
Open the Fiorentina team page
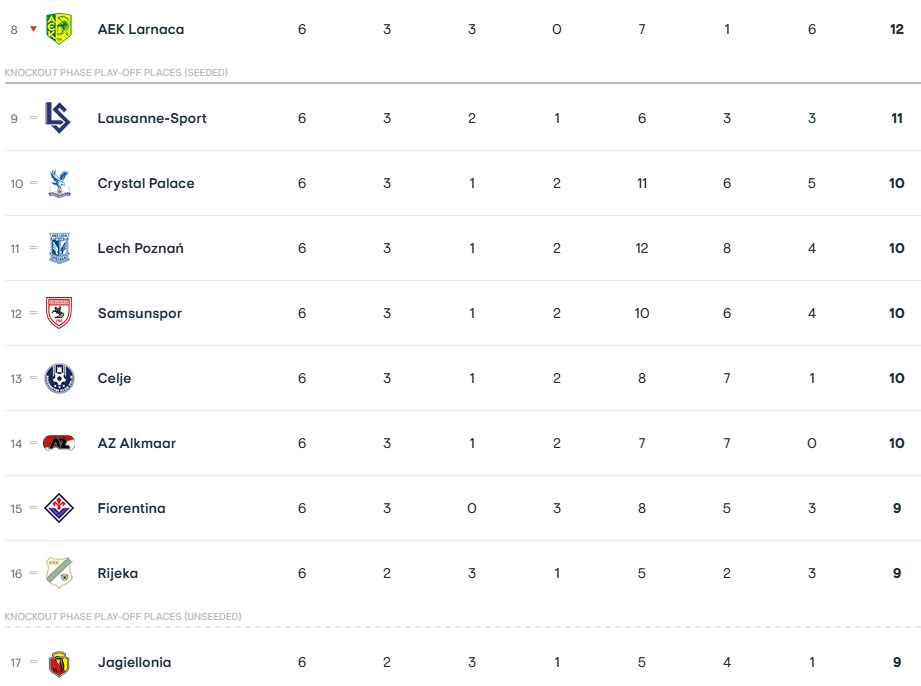point(131,508)
